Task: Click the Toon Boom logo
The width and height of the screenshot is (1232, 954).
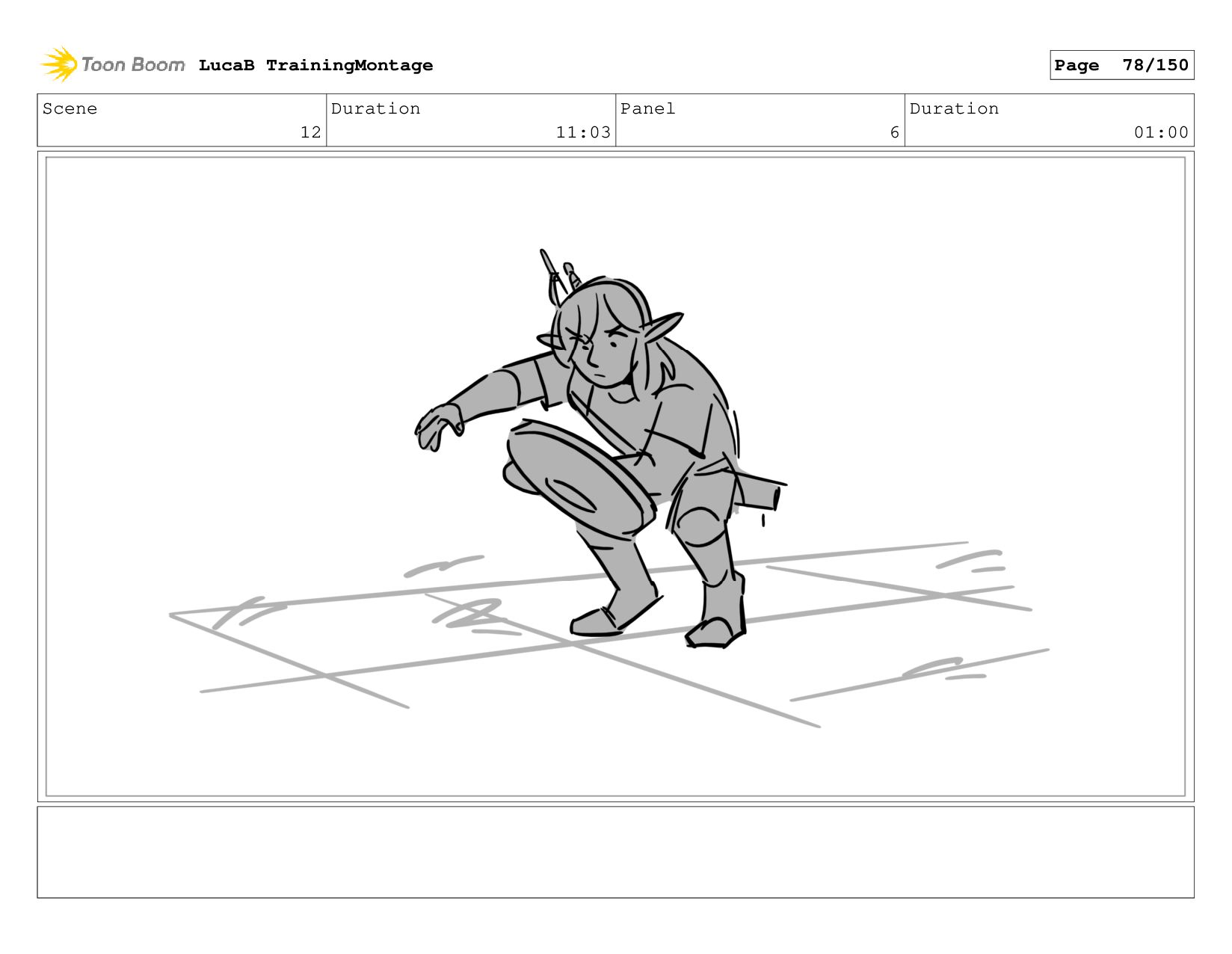Action: [112, 64]
